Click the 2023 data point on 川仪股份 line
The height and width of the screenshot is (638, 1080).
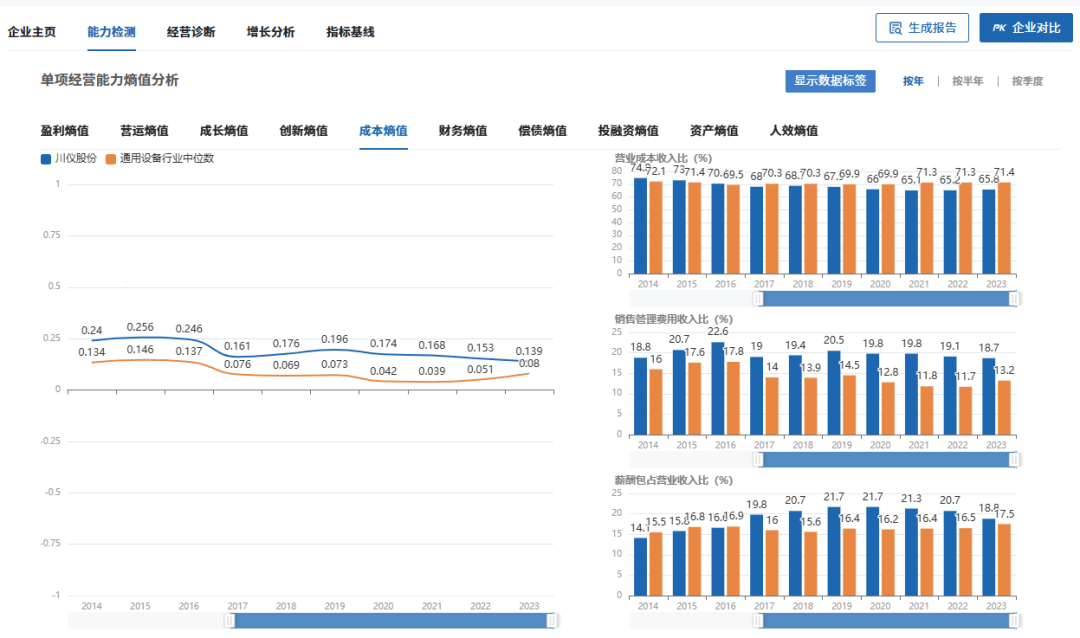pos(531,361)
